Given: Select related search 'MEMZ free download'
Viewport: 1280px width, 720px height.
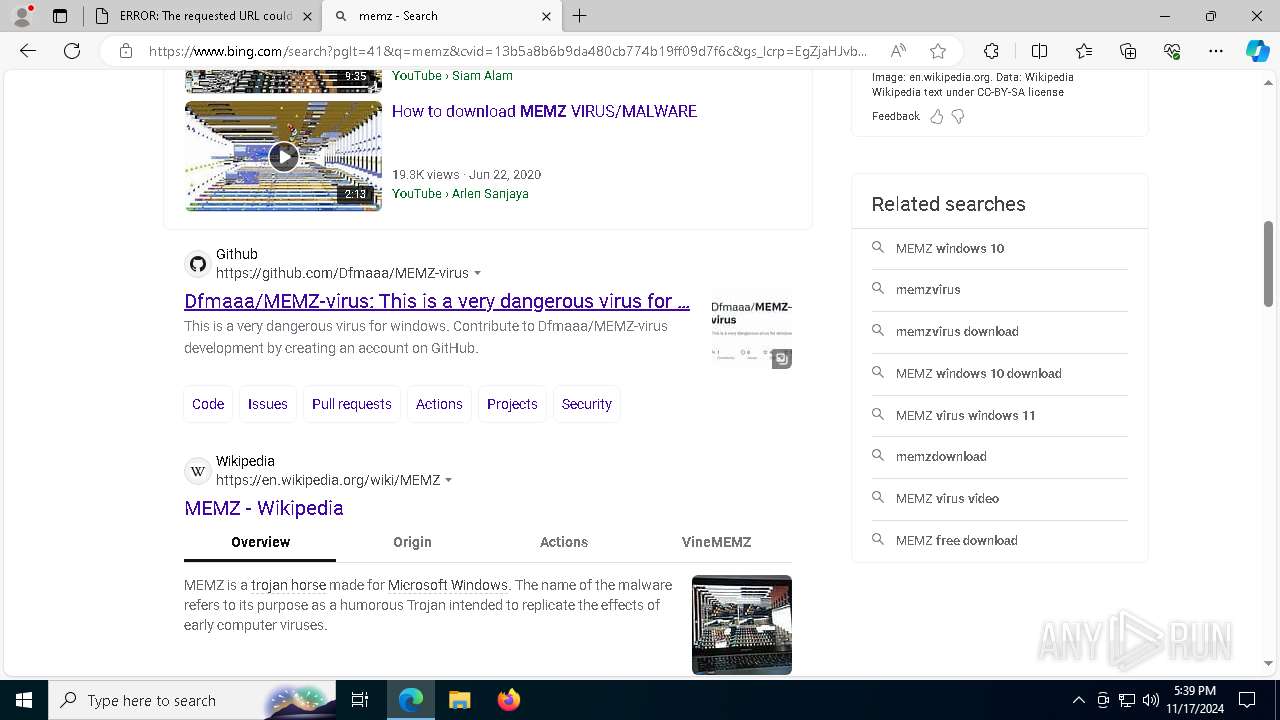Looking at the screenshot, I should click(1000, 540).
